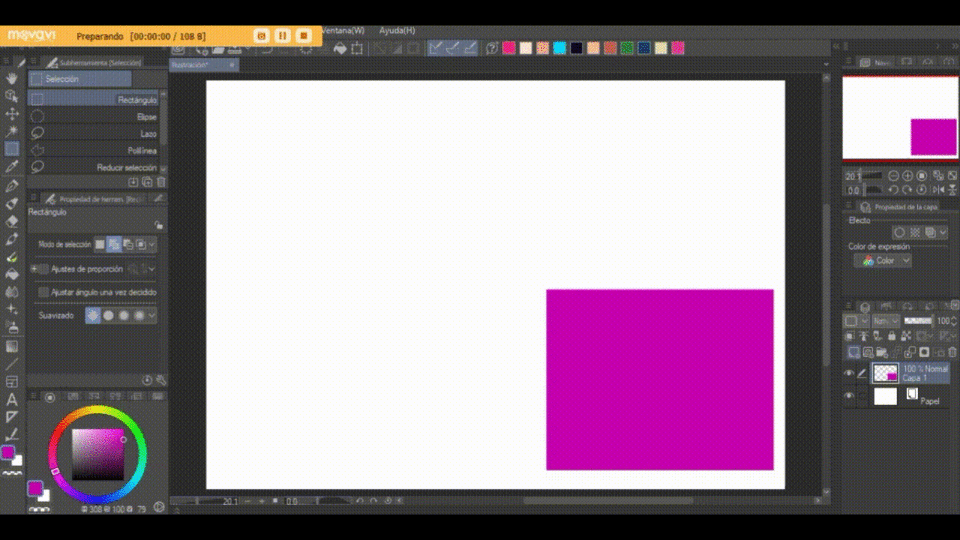Zoom in using Navigator plus icon
The width and height of the screenshot is (960, 540).
coord(907,176)
